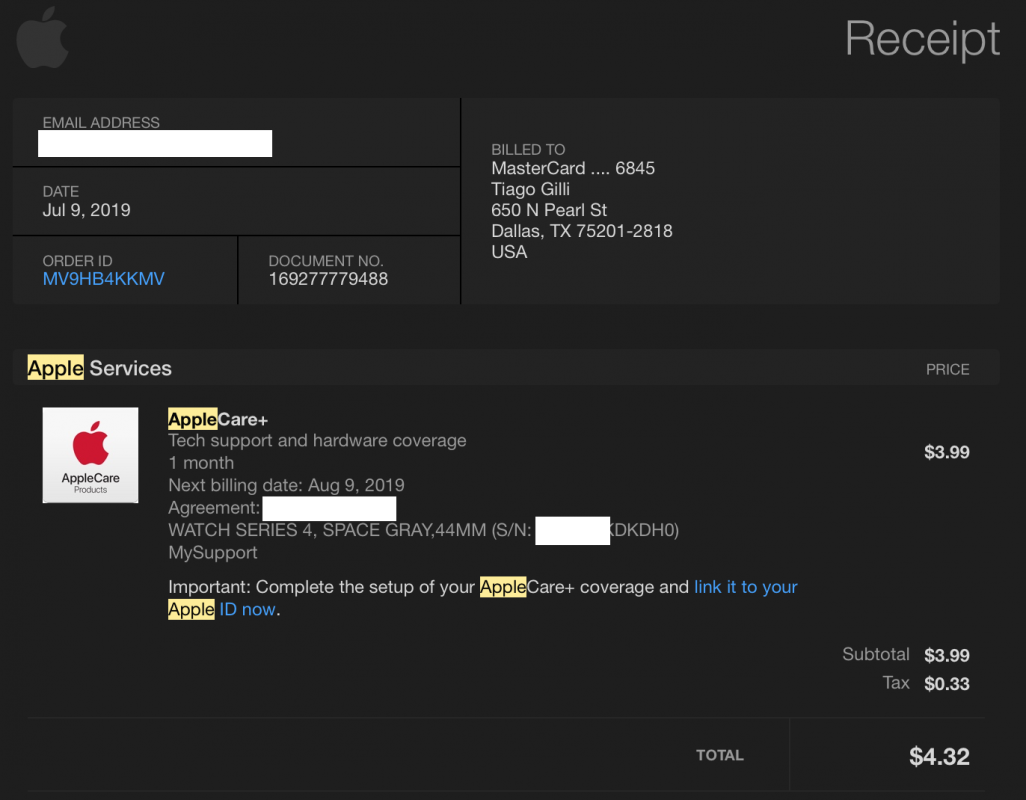
Task: Click the Apple Services section header
Action: [x=99, y=368]
